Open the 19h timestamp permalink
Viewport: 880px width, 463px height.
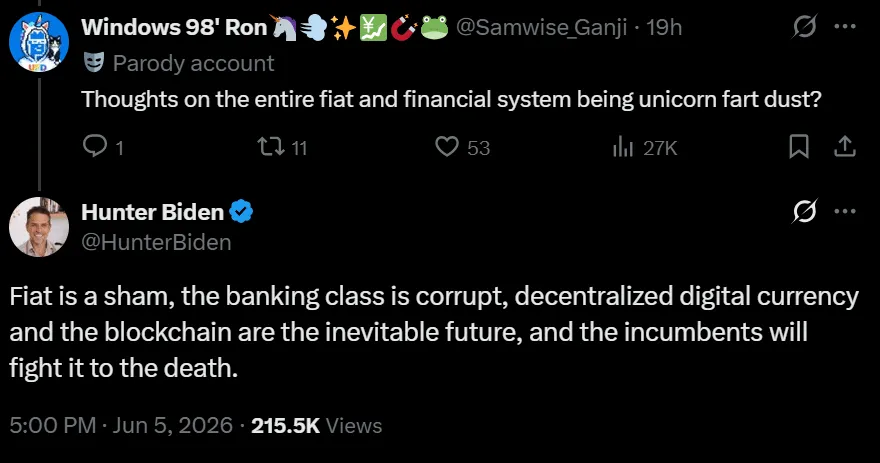(x=664, y=27)
